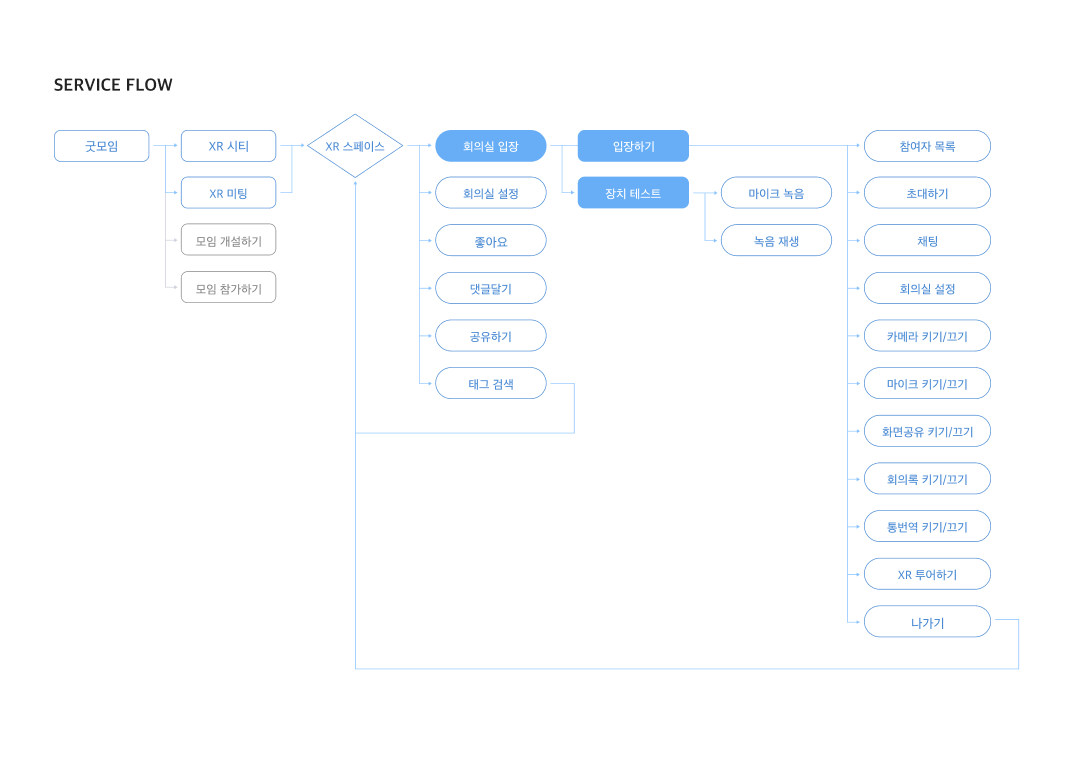The width and height of the screenshot is (1080, 764).
Task: Select the 공유하기 node
Action: (490, 336)
